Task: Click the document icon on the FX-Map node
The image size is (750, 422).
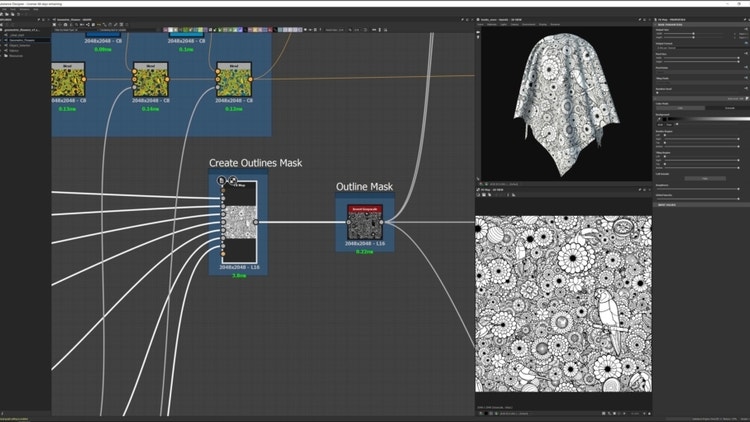Action: [222, 181]
